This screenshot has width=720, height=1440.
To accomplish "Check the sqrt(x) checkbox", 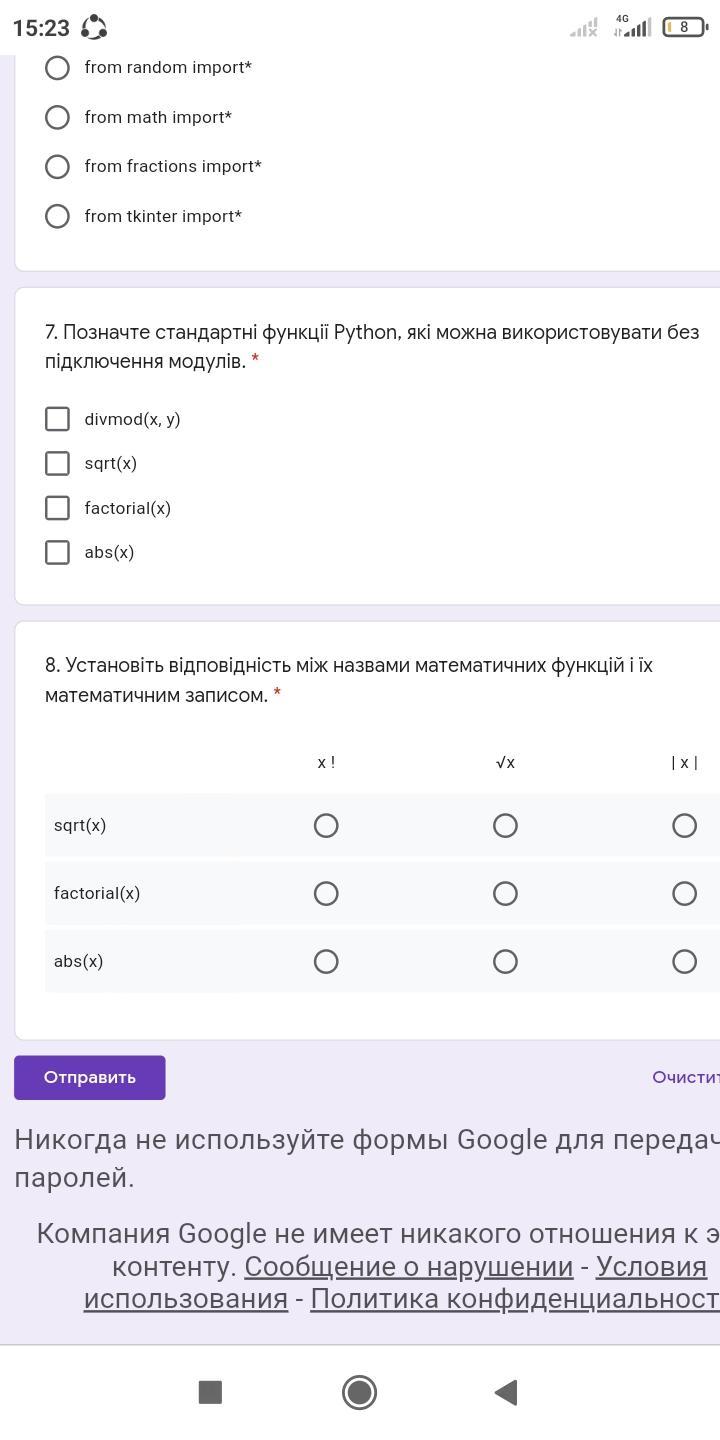I will pyautogui.click(x=58, y=463).
